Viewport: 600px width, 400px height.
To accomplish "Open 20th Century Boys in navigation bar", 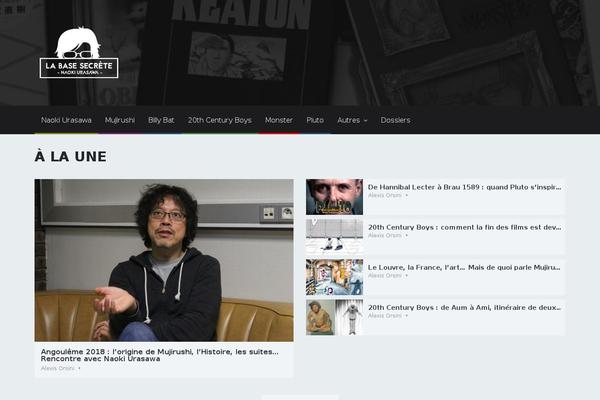I will [220, 120].
